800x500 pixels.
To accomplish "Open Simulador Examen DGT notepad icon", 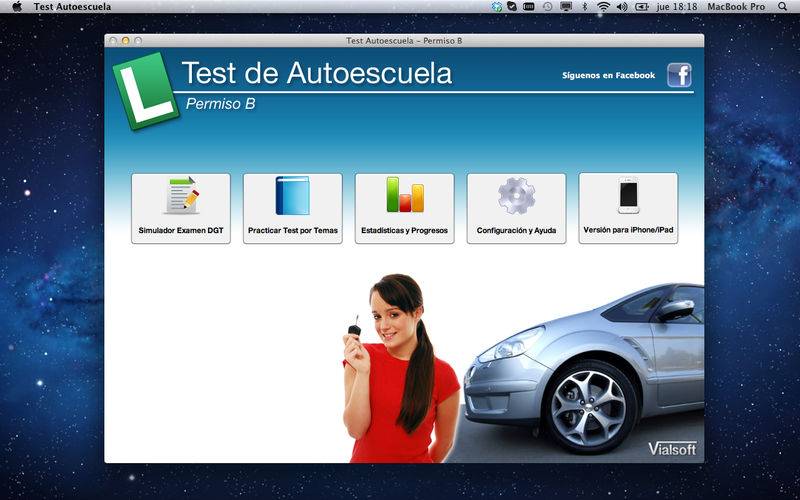I will coord(181,196).
